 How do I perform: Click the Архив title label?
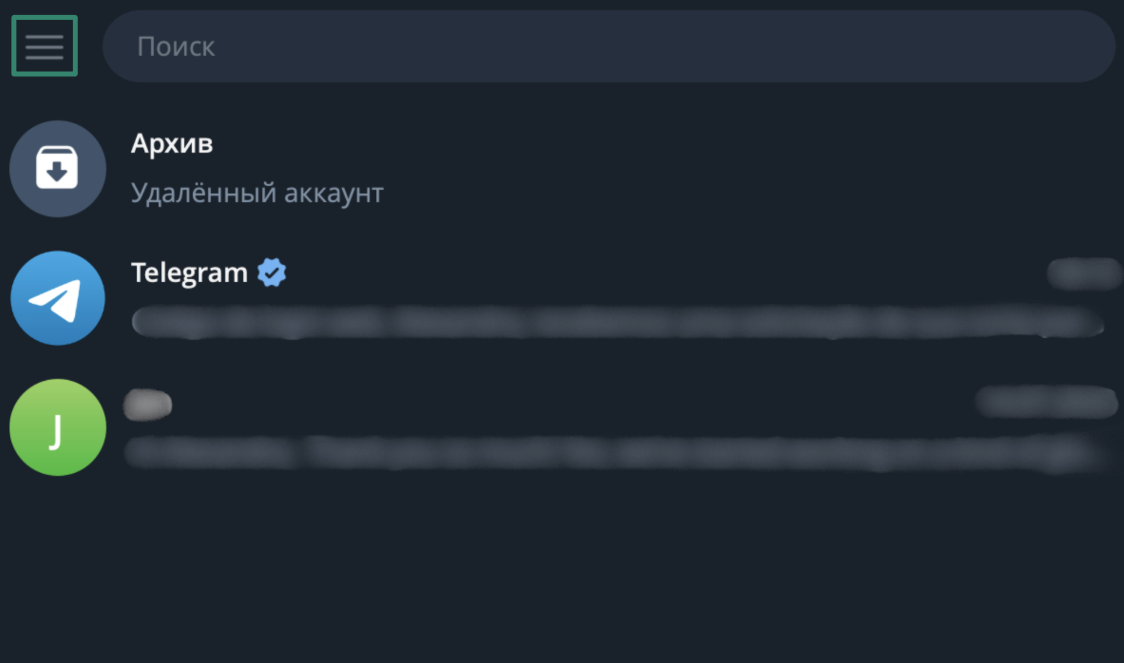tap(171, 142)
